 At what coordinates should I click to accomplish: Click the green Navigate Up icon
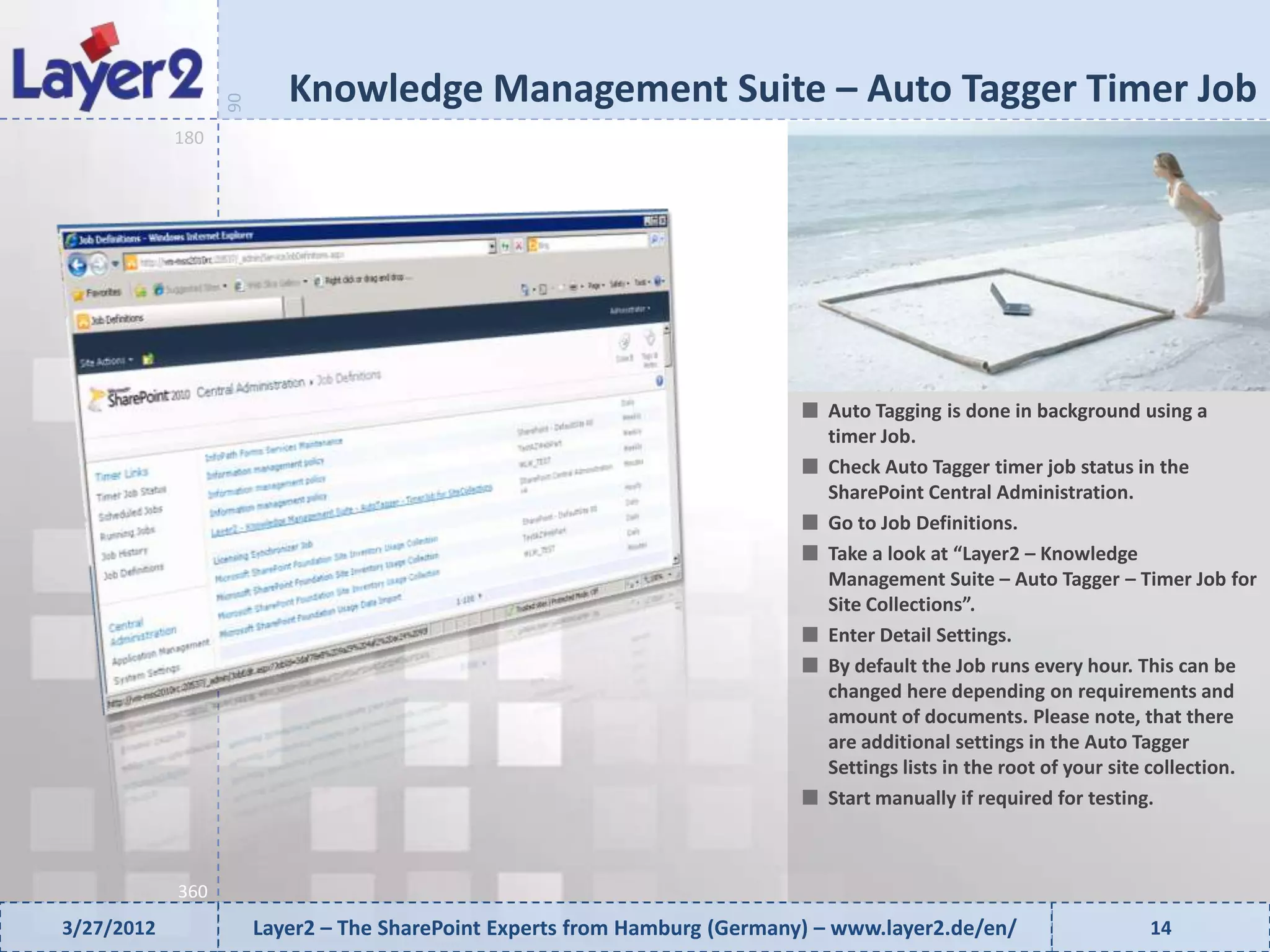(148, 359)
